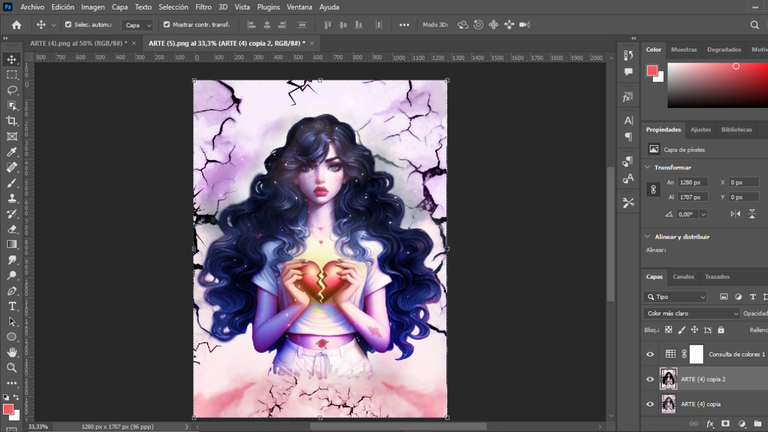Open the Color más claro blend mode dropdown

coord(691,313)
